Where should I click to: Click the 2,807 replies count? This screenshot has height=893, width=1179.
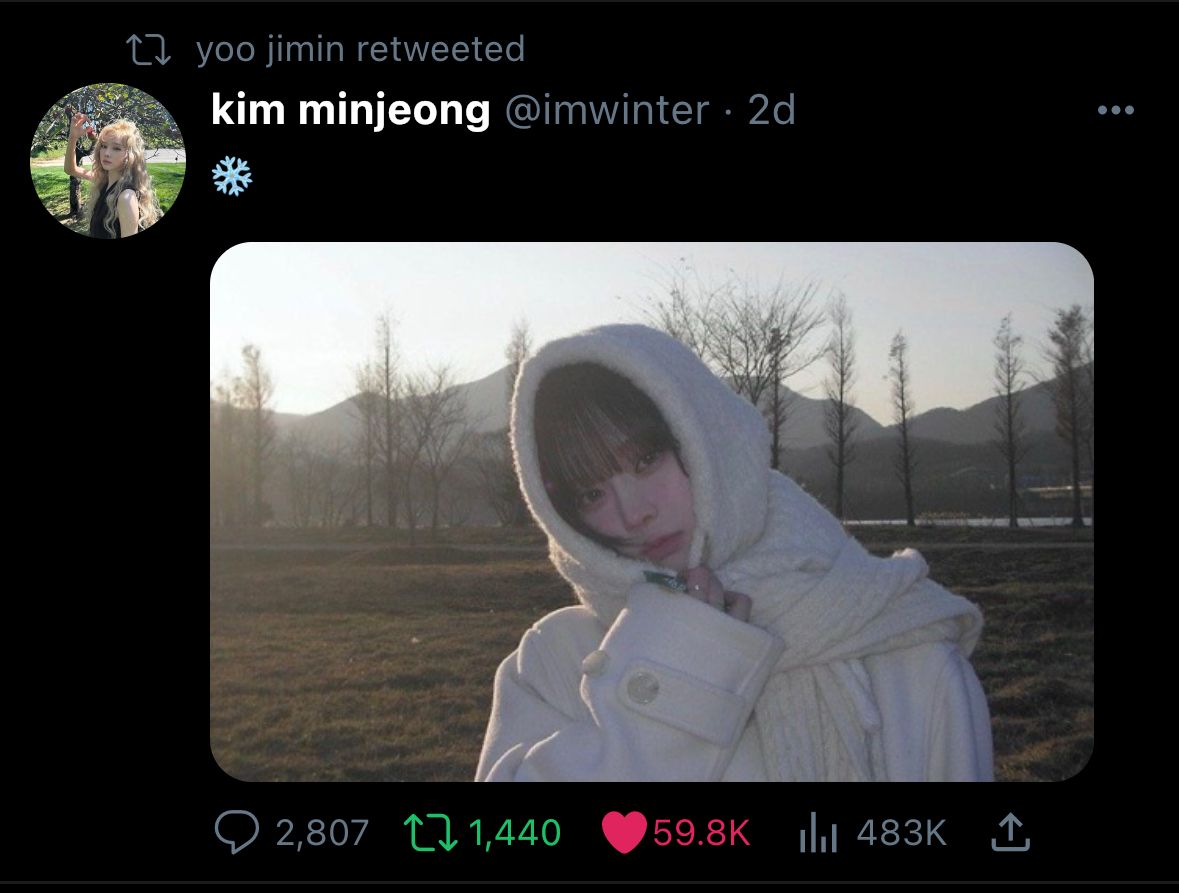tap(322, 832)
